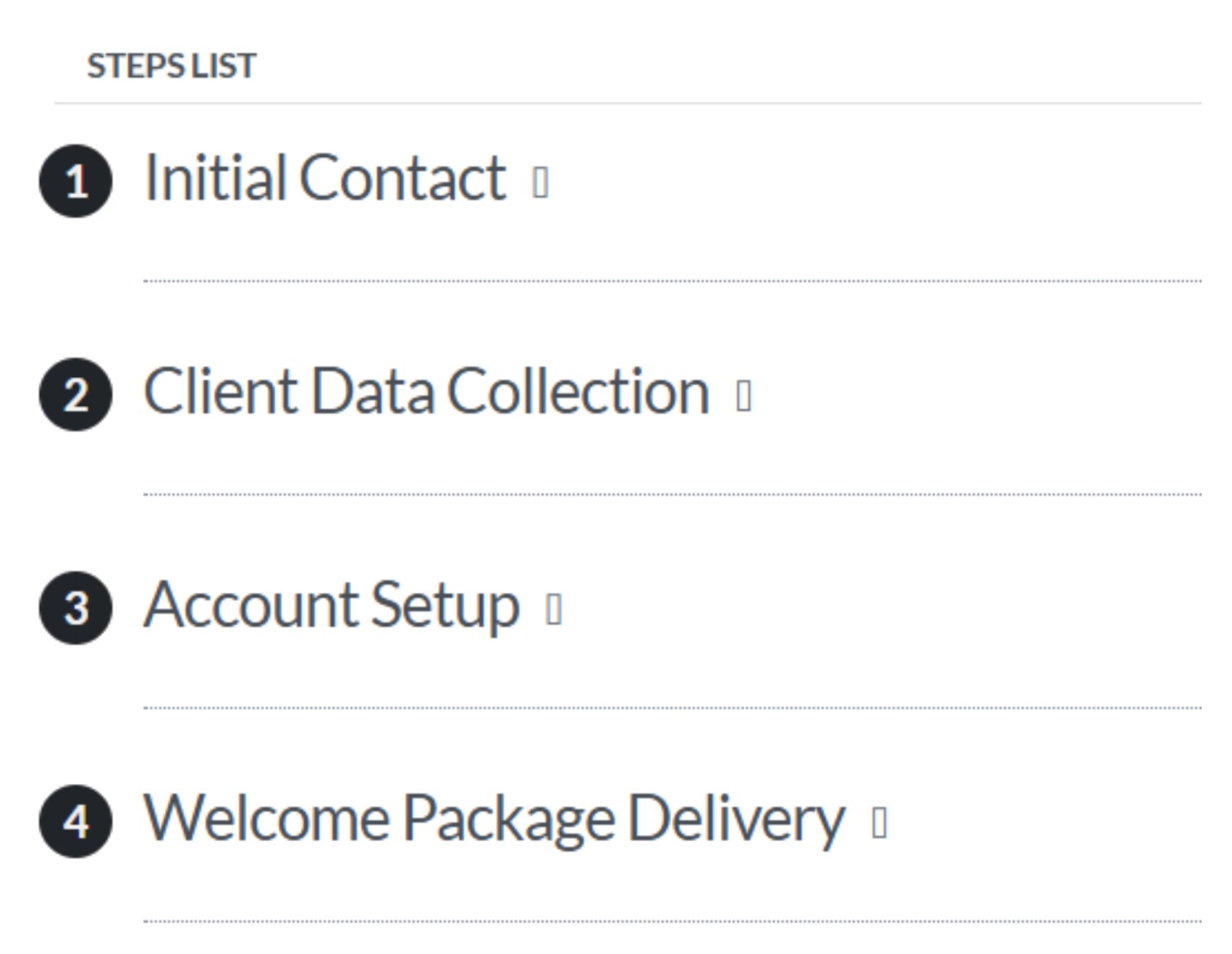Open the Welcome Package Delivery step title

tap(494, 819)
